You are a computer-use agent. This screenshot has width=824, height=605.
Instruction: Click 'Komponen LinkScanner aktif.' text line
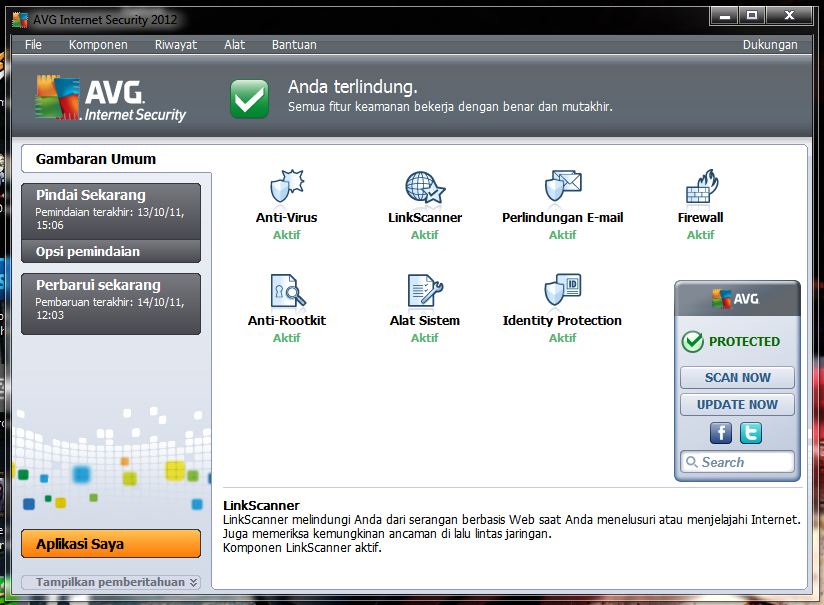[302, 548]
